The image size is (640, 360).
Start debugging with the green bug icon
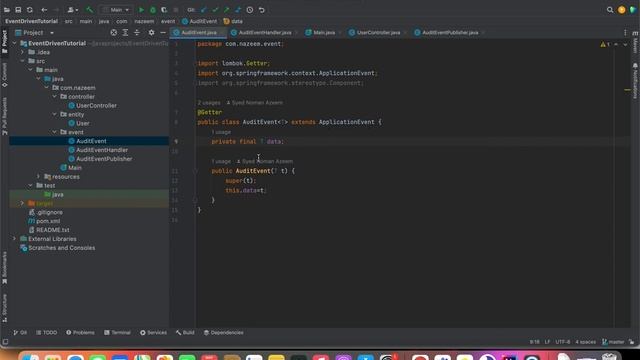(x=153, y=10)
